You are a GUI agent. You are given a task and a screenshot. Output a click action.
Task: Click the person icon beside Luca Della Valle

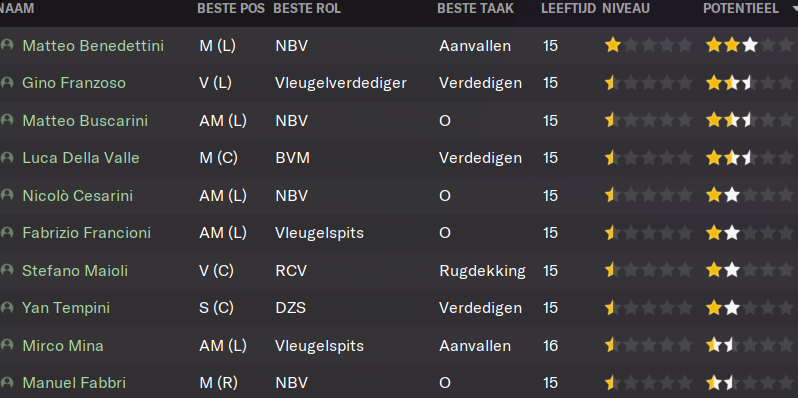coord(7,158)
